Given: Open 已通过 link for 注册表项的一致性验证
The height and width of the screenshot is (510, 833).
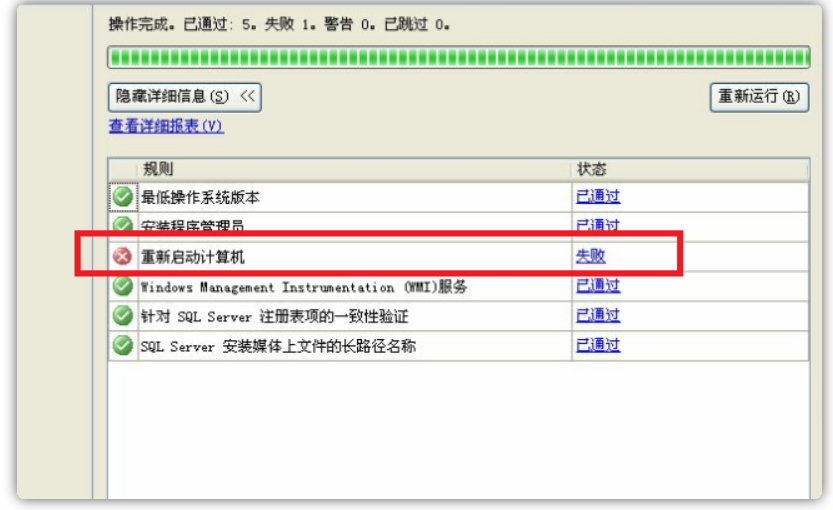Looking at the screenshot, I should pyautogui.click(x=597, y=316).
